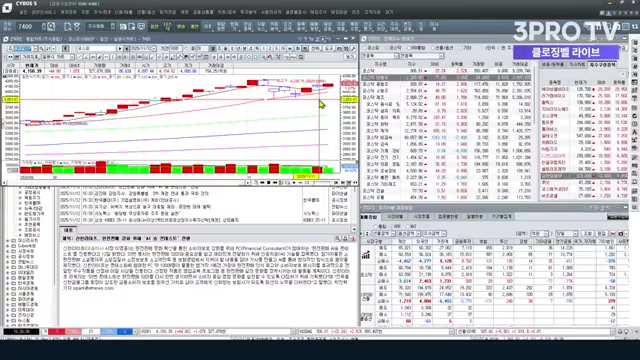Click bar chart icon in investor trading panel

(366, 255)
